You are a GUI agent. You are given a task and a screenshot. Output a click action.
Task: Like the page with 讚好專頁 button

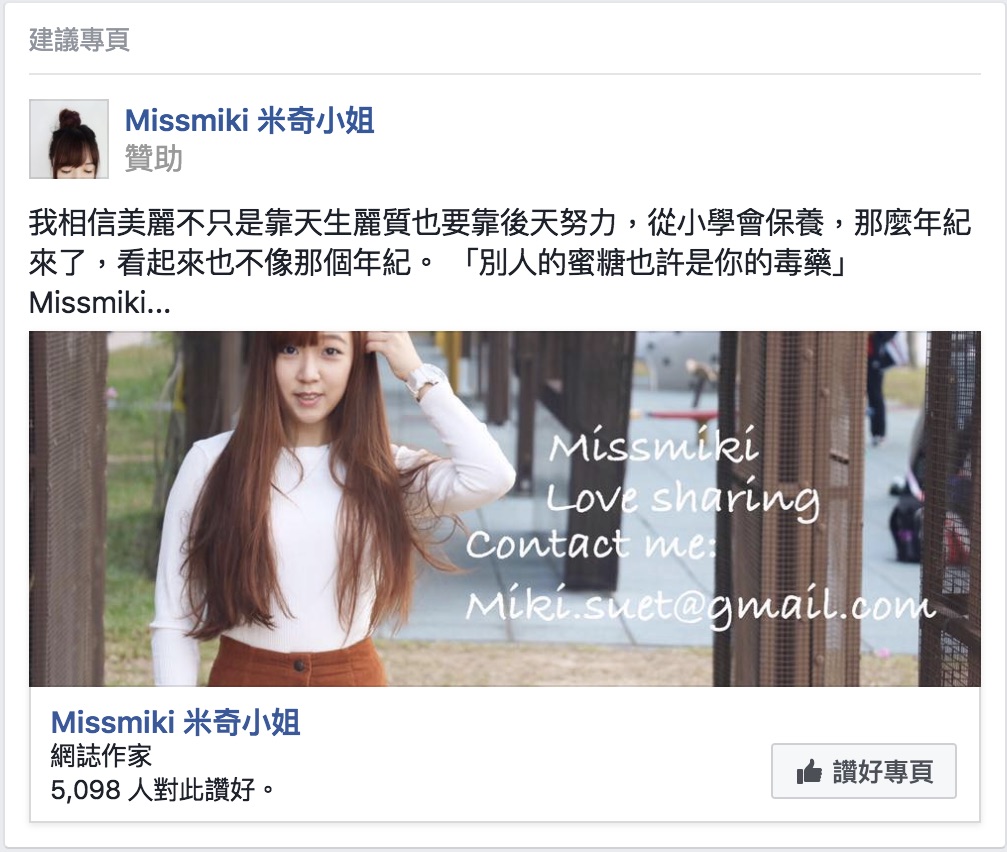coord(864,771)
